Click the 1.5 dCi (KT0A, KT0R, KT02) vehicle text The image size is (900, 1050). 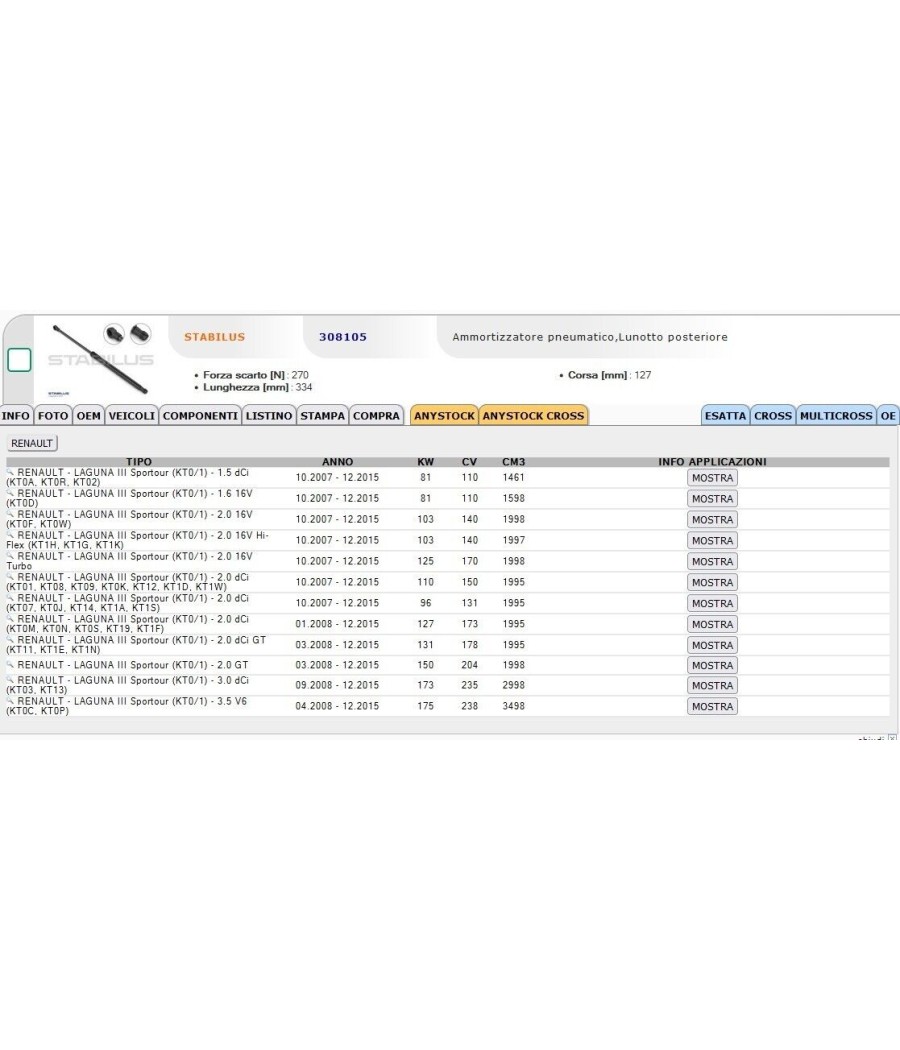point(127,477)
